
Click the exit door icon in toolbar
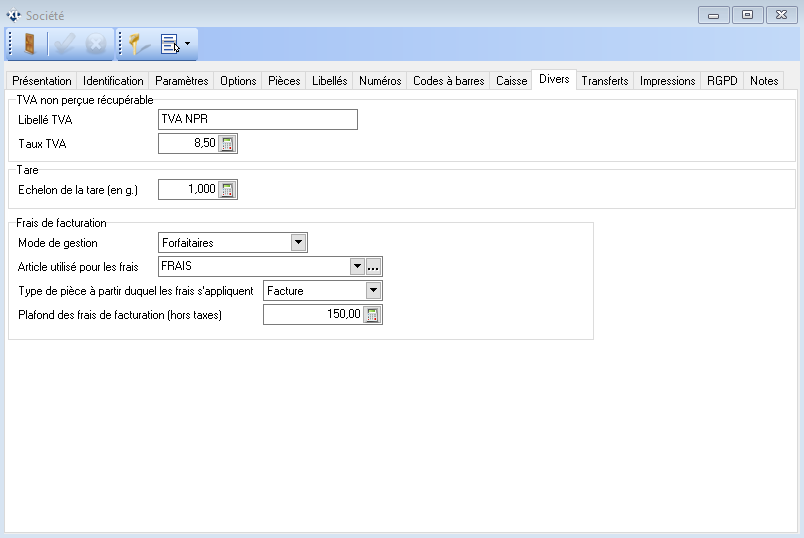pyautogui.click(x=26, y=44)
